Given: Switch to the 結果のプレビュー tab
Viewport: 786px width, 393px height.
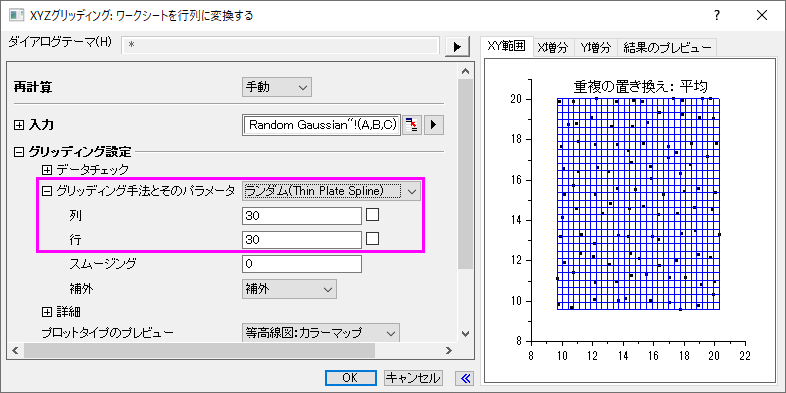Looking at the screenshot, I should point(667,48).
